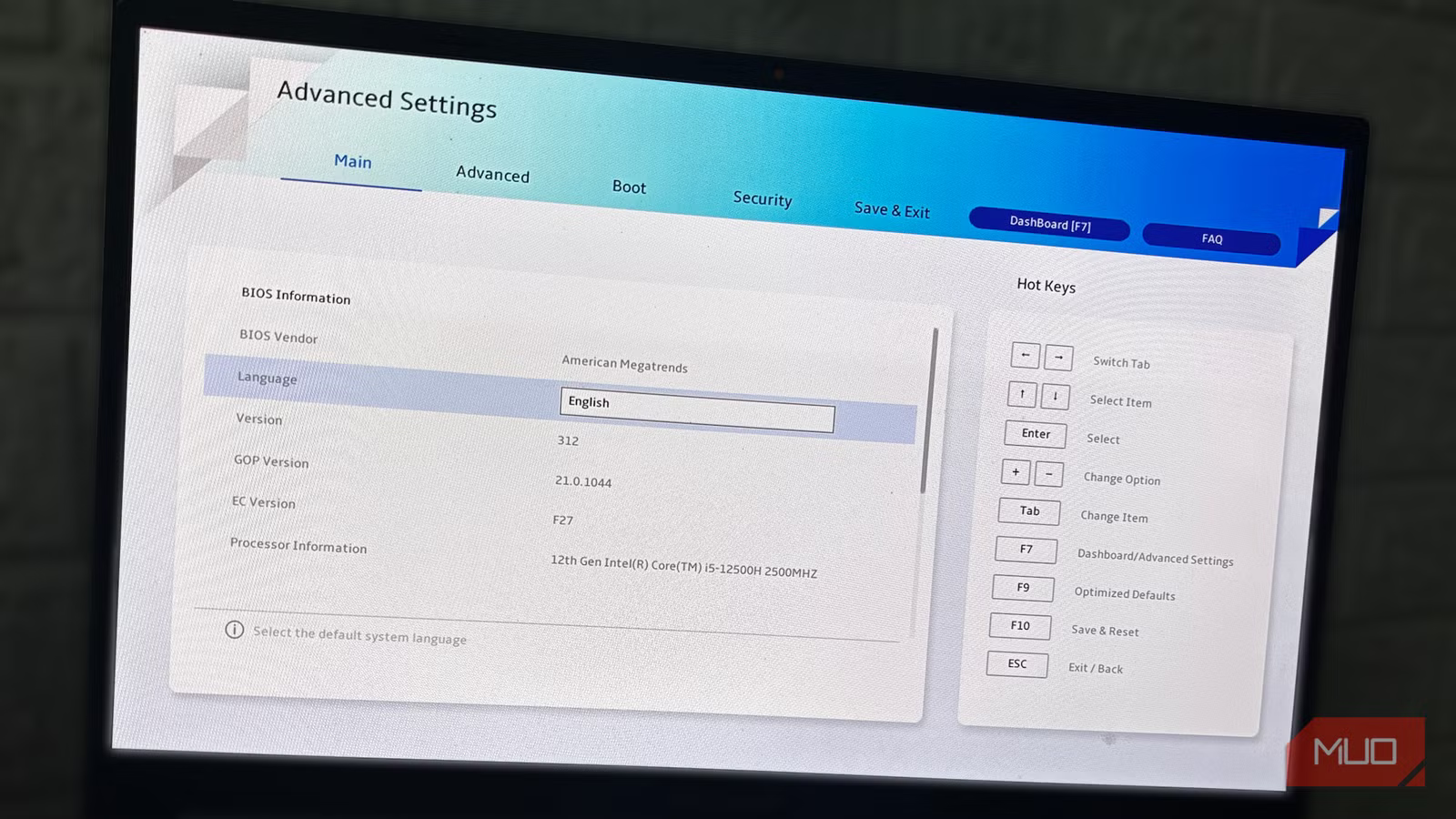Open the FAQ button
Screen dimensions: 1456x819
(x=1211, y=239)
